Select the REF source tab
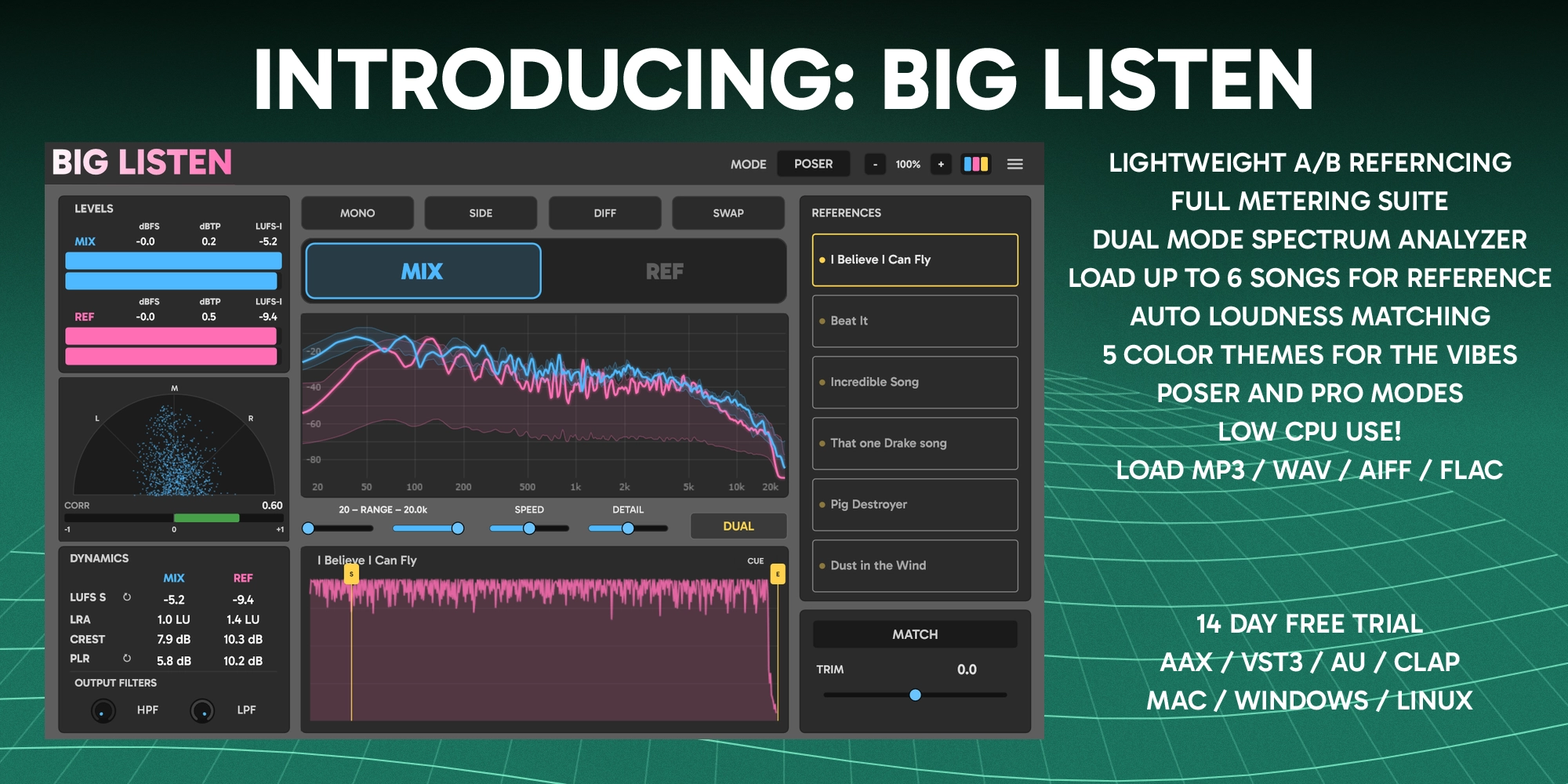This screenshot has width=1568, height=784. (x=664, y=271)
